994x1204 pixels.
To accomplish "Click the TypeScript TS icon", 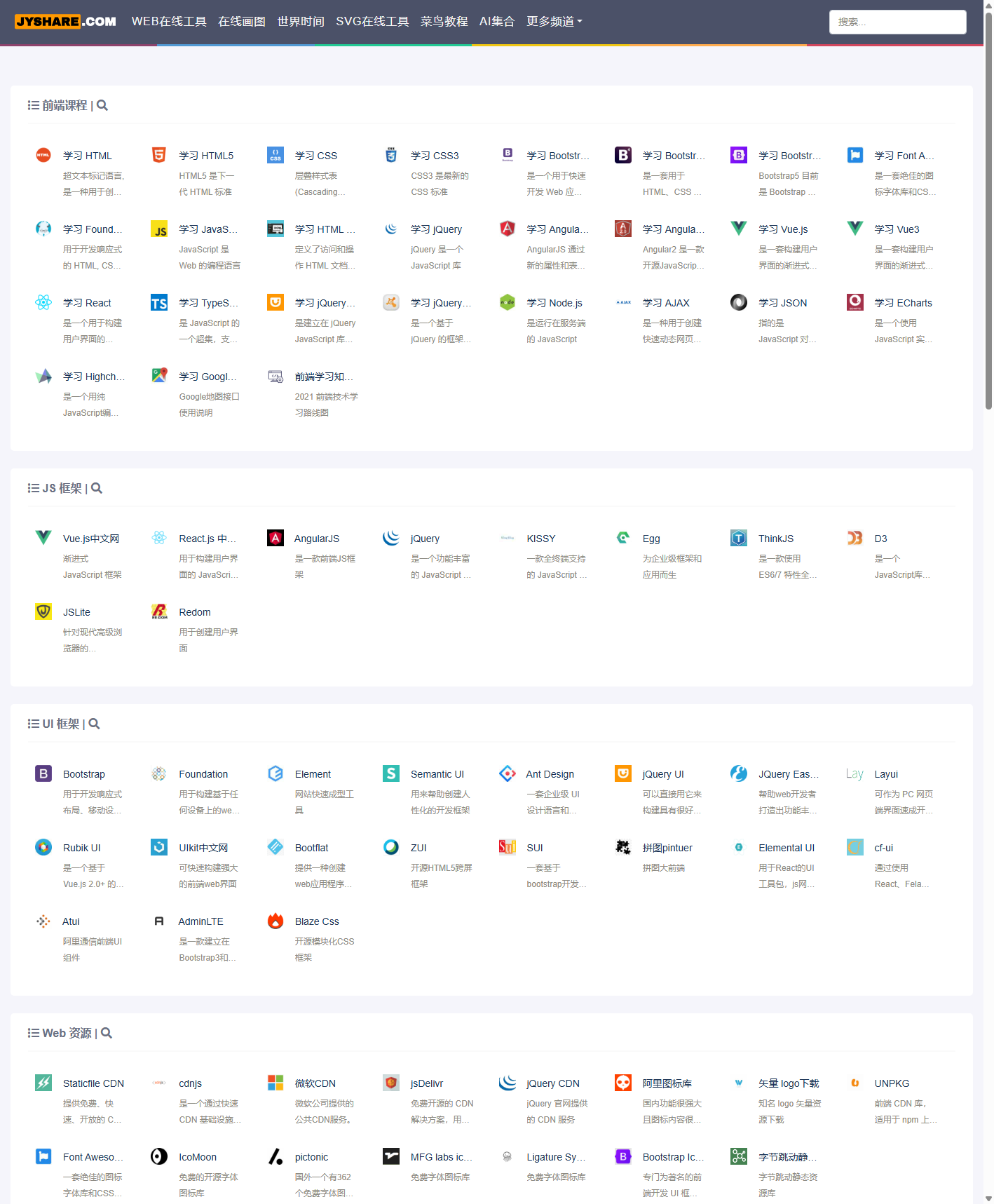I will click(x=159, y=302).
